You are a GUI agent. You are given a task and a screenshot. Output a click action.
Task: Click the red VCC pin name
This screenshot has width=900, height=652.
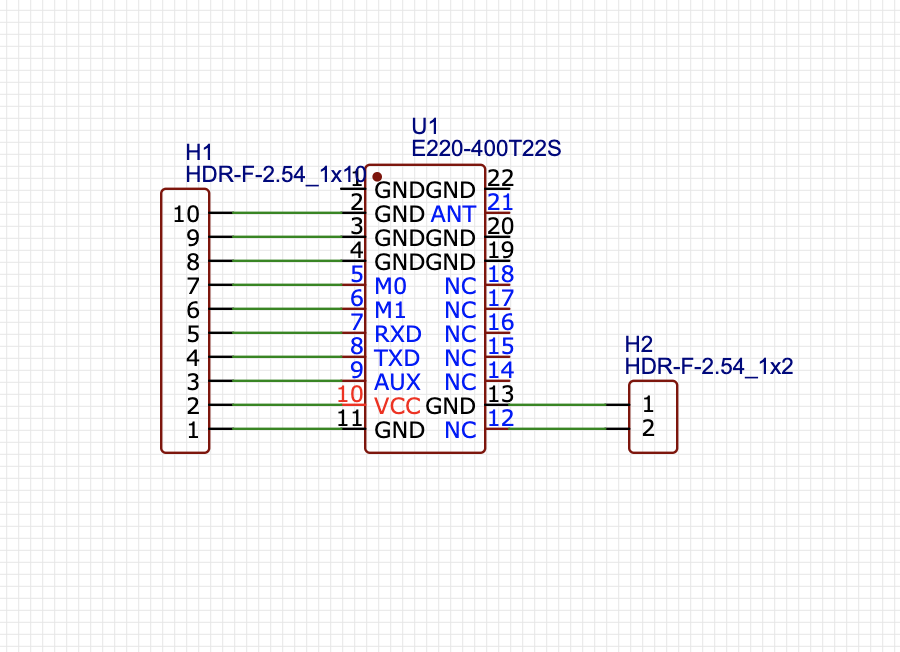(397, 406)
